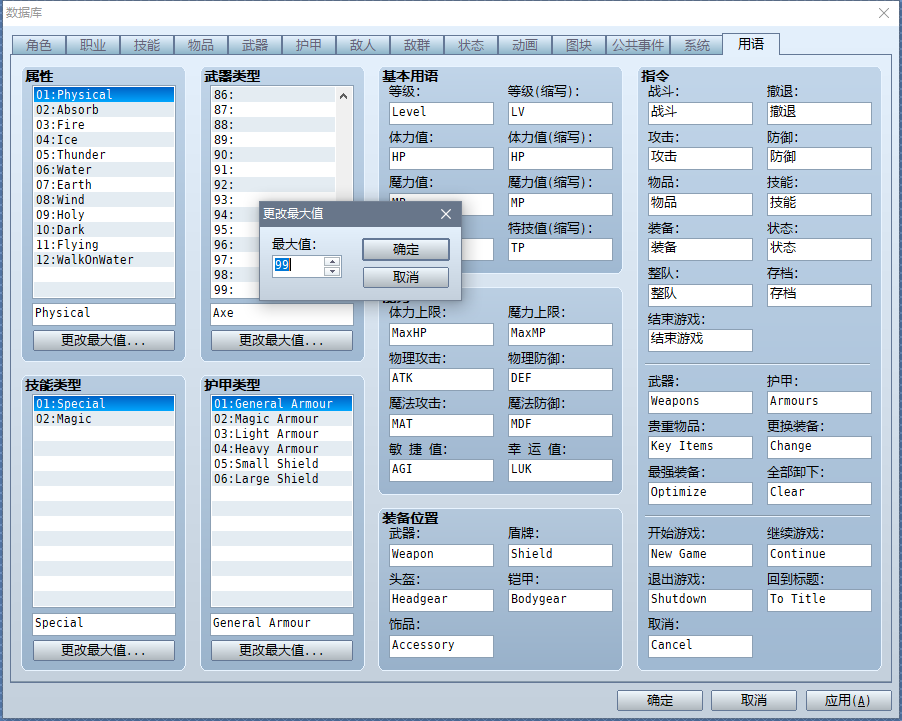
Task: Click 取消 in the 更改最大值 dialog
Action: [x=406, y=277]
